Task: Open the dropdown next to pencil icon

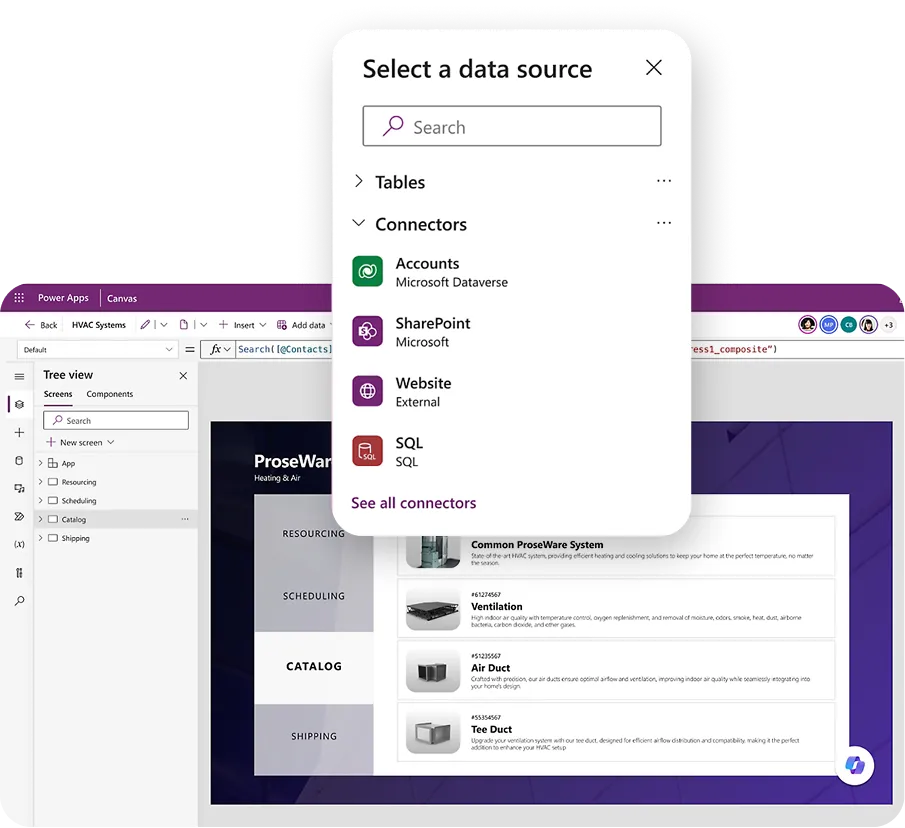Action: [164, 325]
